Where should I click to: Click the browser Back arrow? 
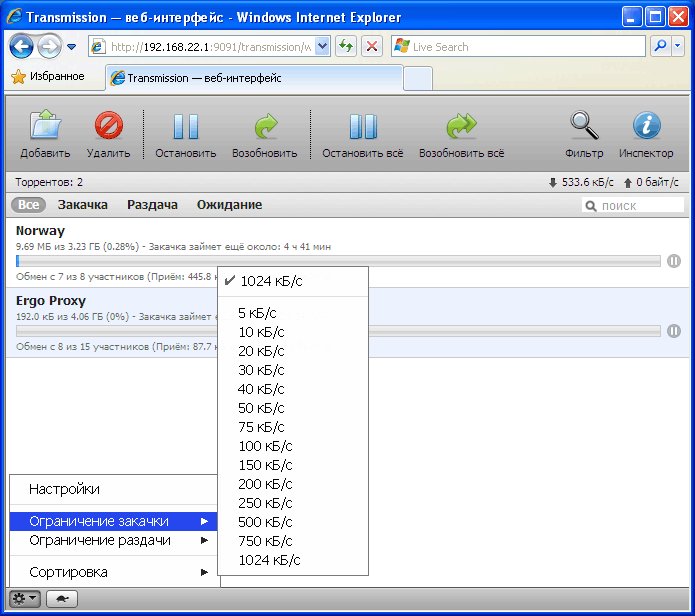(x=21, y=46)
